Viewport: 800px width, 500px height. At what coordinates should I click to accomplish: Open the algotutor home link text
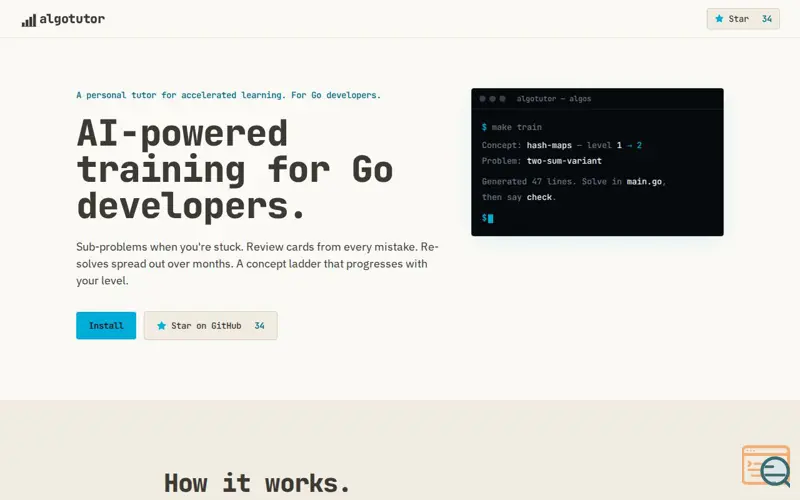pyautogui.click(x=72, y=19)
